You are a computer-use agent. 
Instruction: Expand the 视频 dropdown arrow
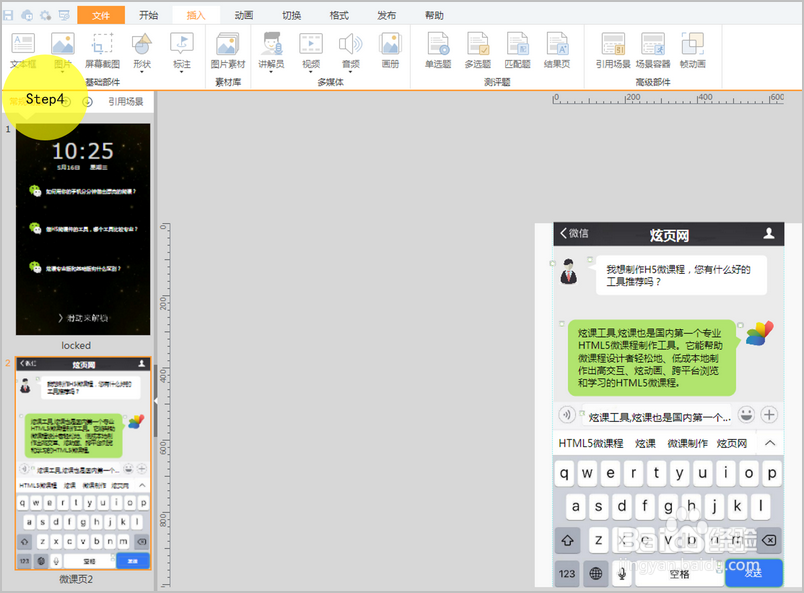pyautogui.click(x=311, y=72)
